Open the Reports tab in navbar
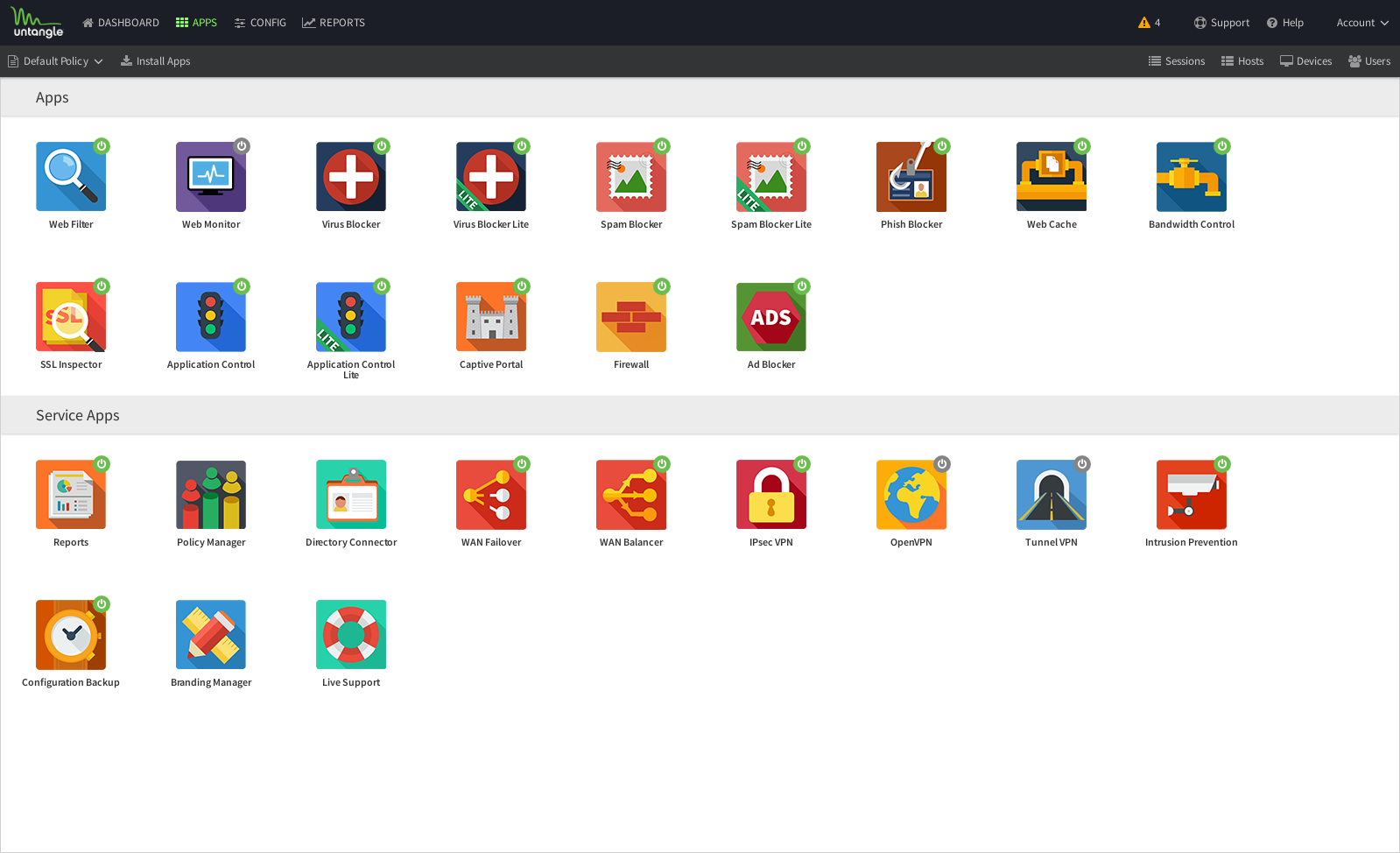Image resolution: width=1400 pixels, height=853 pixels. [334, 23]
